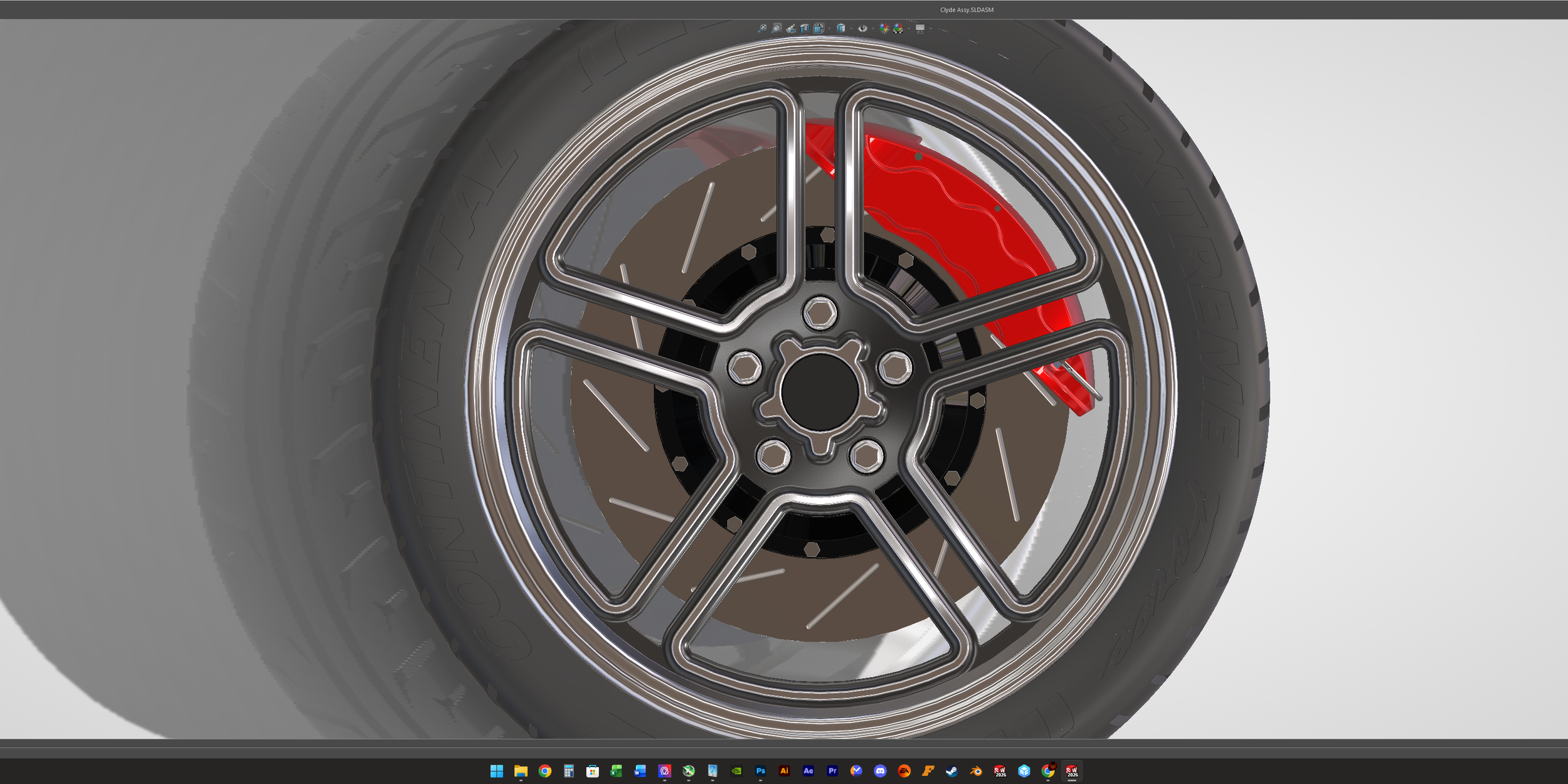
Task: Open File Explorer from the taskbar
Action: pyautogui.click(x=521, y=771)
